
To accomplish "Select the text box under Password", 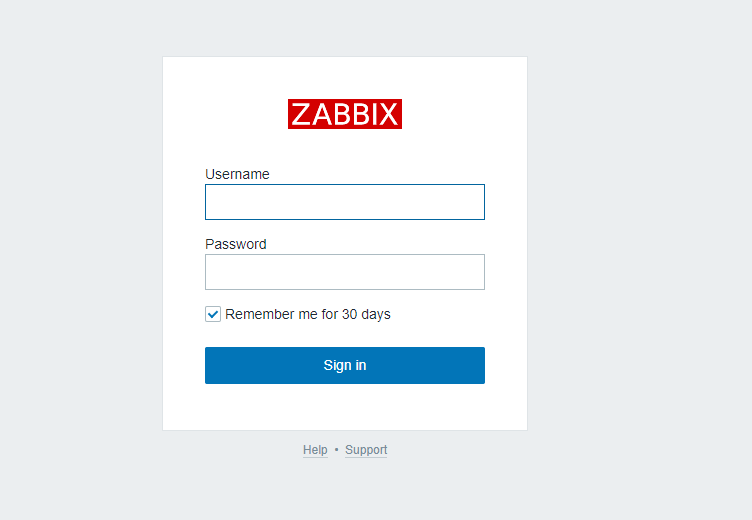I will [x=345, y=272].
